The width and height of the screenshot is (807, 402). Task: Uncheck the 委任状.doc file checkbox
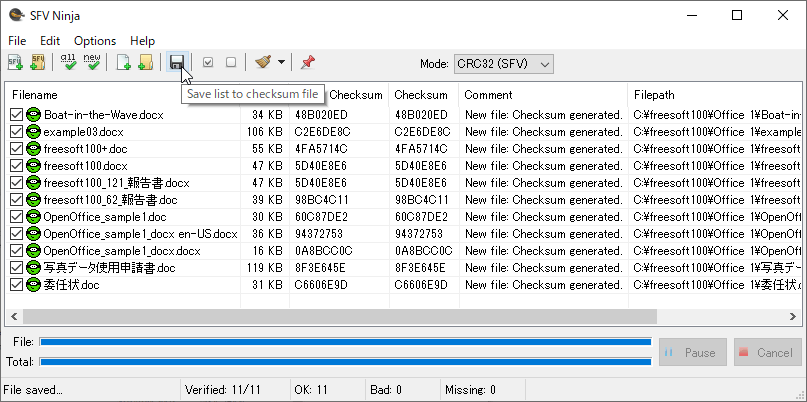[16, 285]
